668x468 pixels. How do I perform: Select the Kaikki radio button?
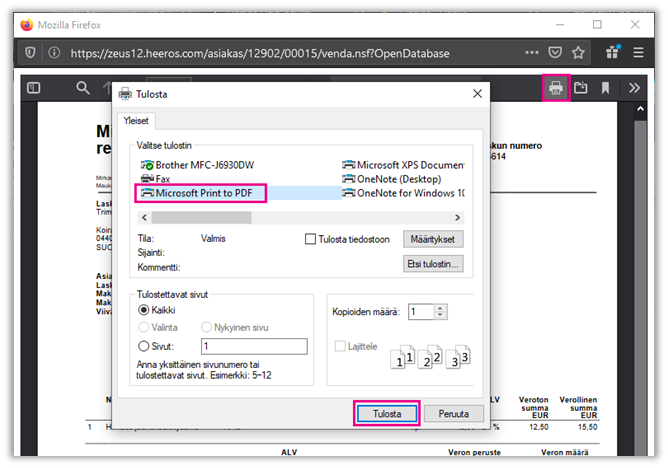(144, 310)
